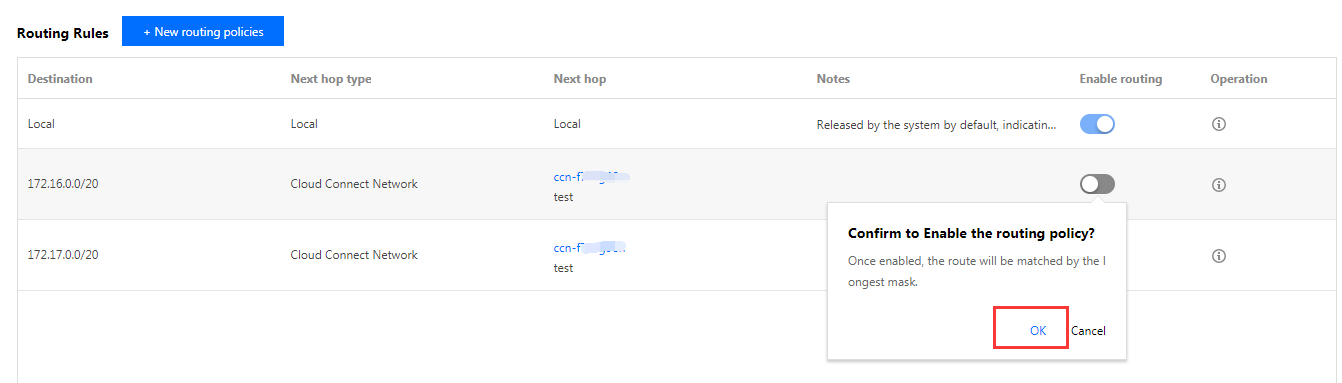Click the Next hop type column header
Screen dimensions: 1342x383
(x=331, y=79)
